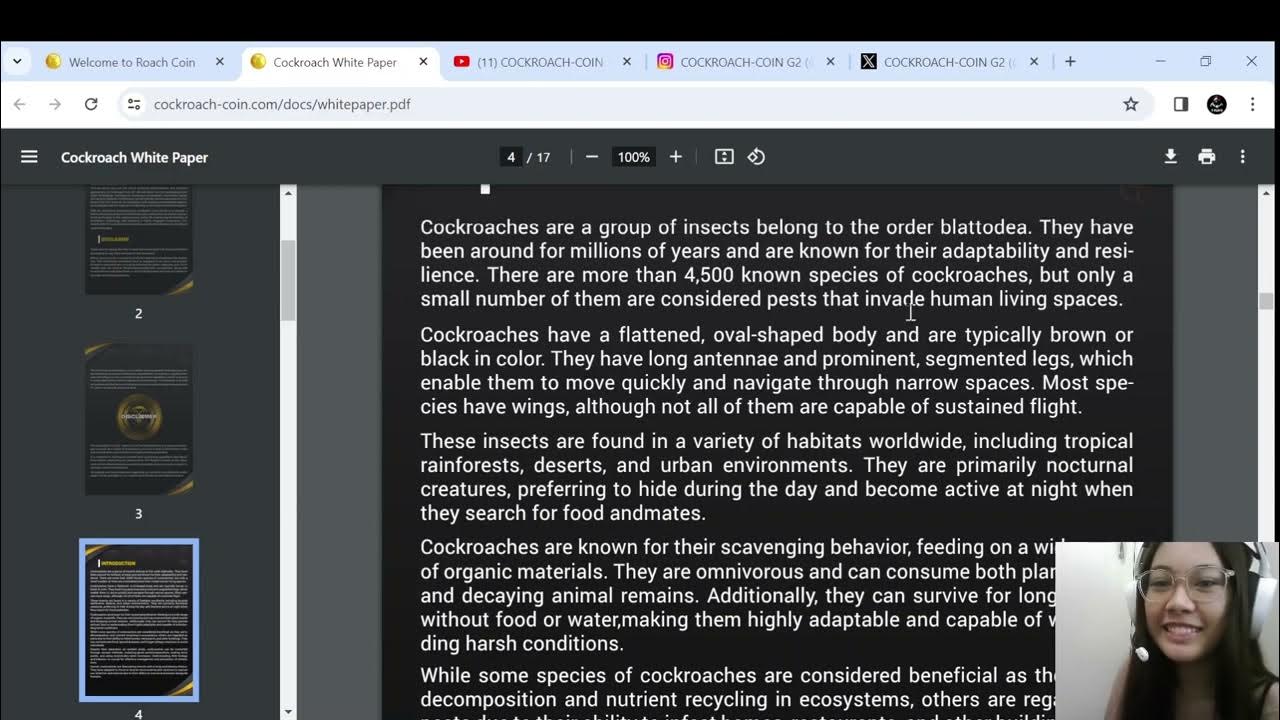This screenshot has width=1280, height=720.
Task: Print the Cockroach White Paper
Action: 1207,157
